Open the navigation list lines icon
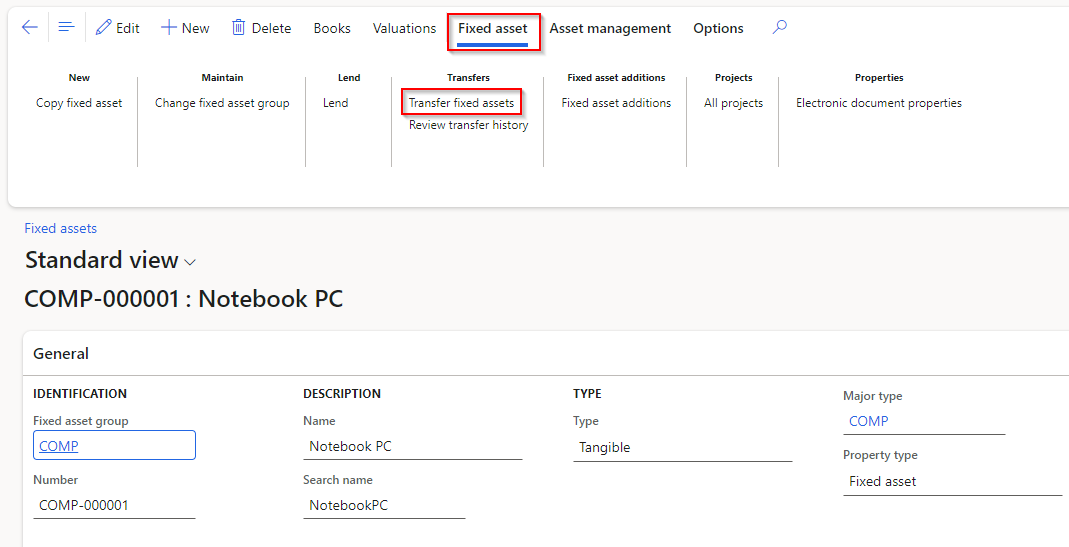1069x547 pixels. 66,27
